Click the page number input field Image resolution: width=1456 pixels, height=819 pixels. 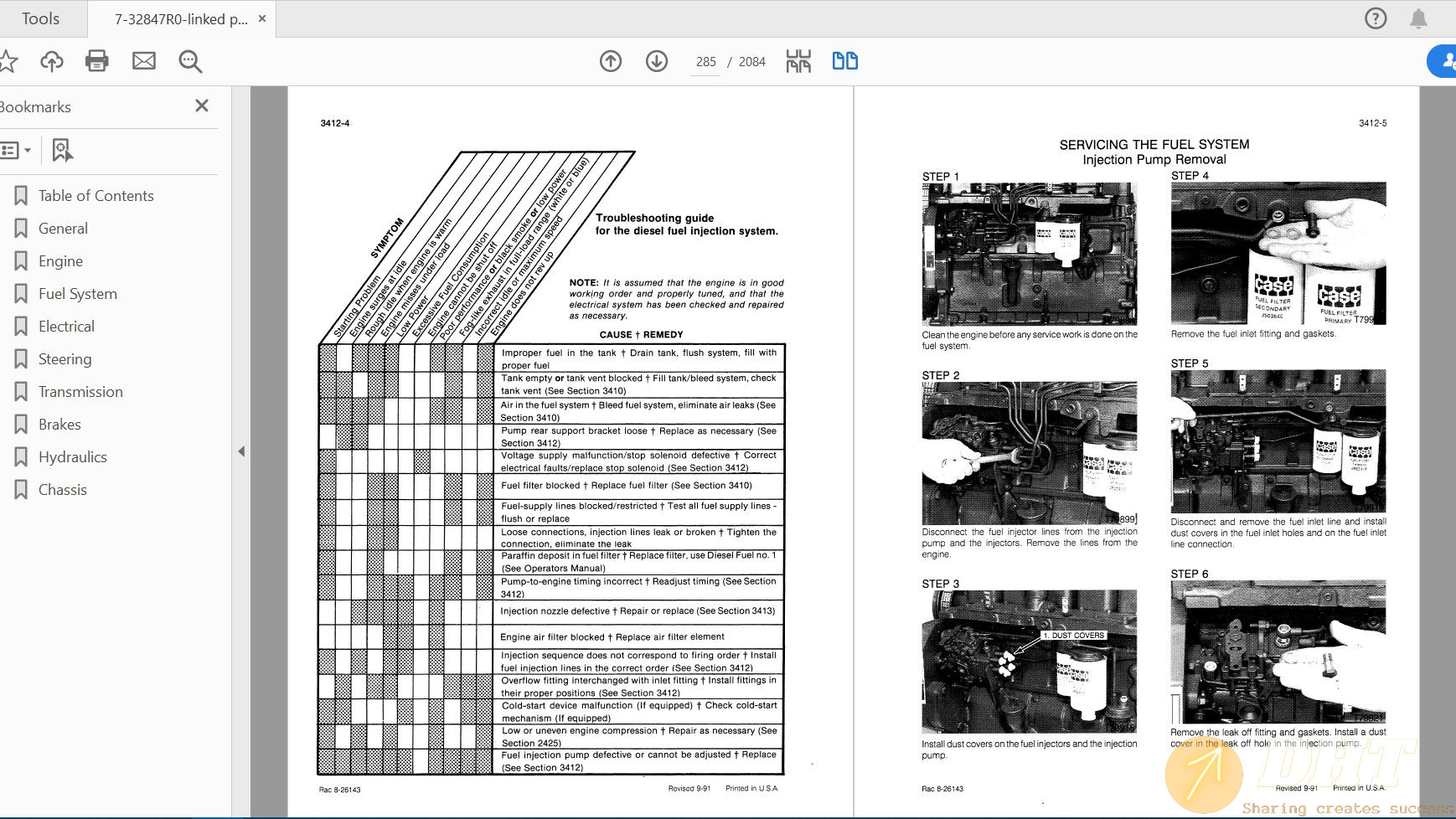[x=705, y=62]
